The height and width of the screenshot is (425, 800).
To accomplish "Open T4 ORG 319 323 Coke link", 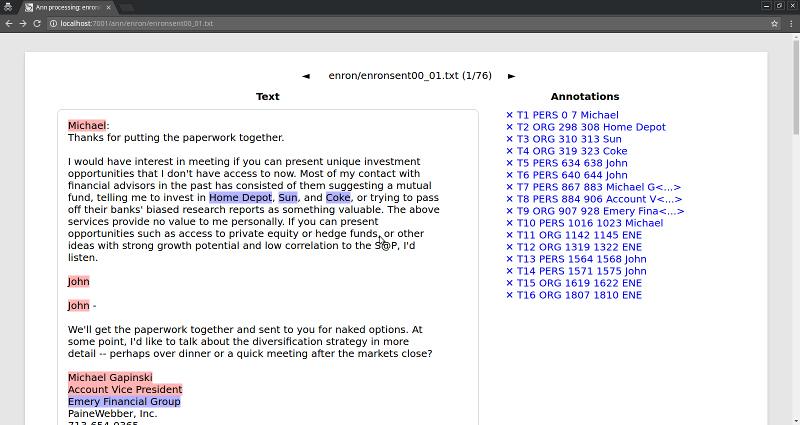I will click(572, 151).
